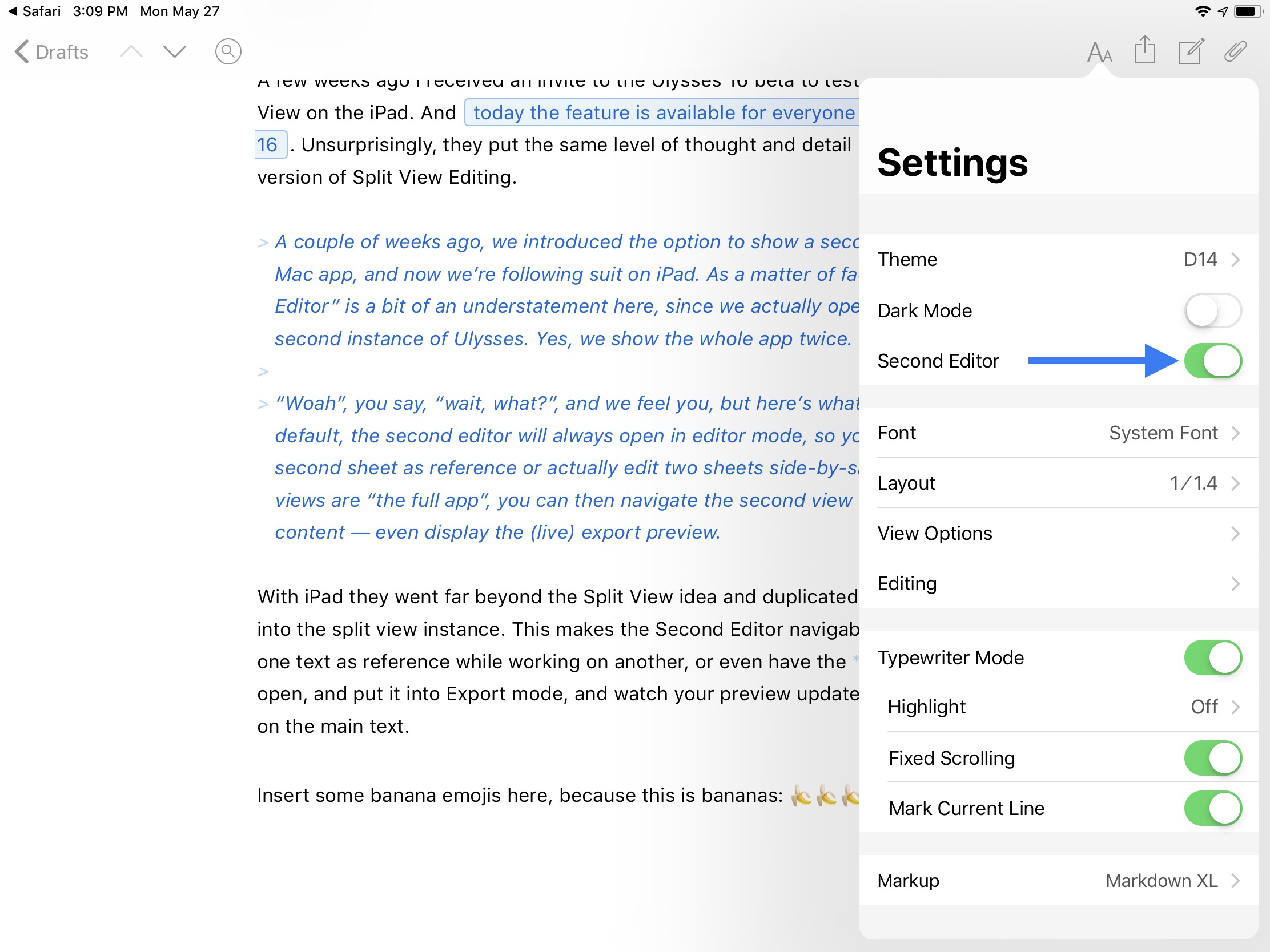Tap the clock showing 3:09 PM
The height and width of the screenshot is (952, 1270).
point(100,11)
